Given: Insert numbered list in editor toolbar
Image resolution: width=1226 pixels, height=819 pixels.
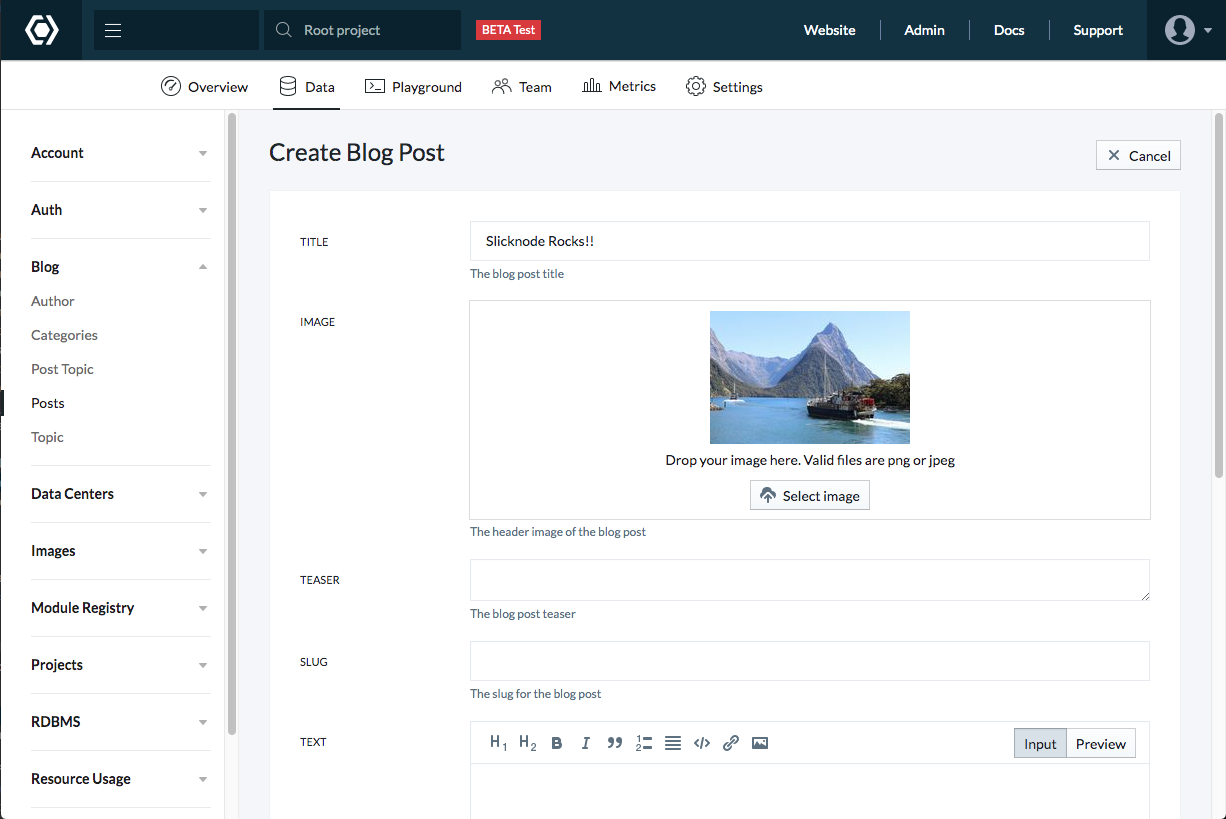Looking at the screenshot, I should [644, 743].
